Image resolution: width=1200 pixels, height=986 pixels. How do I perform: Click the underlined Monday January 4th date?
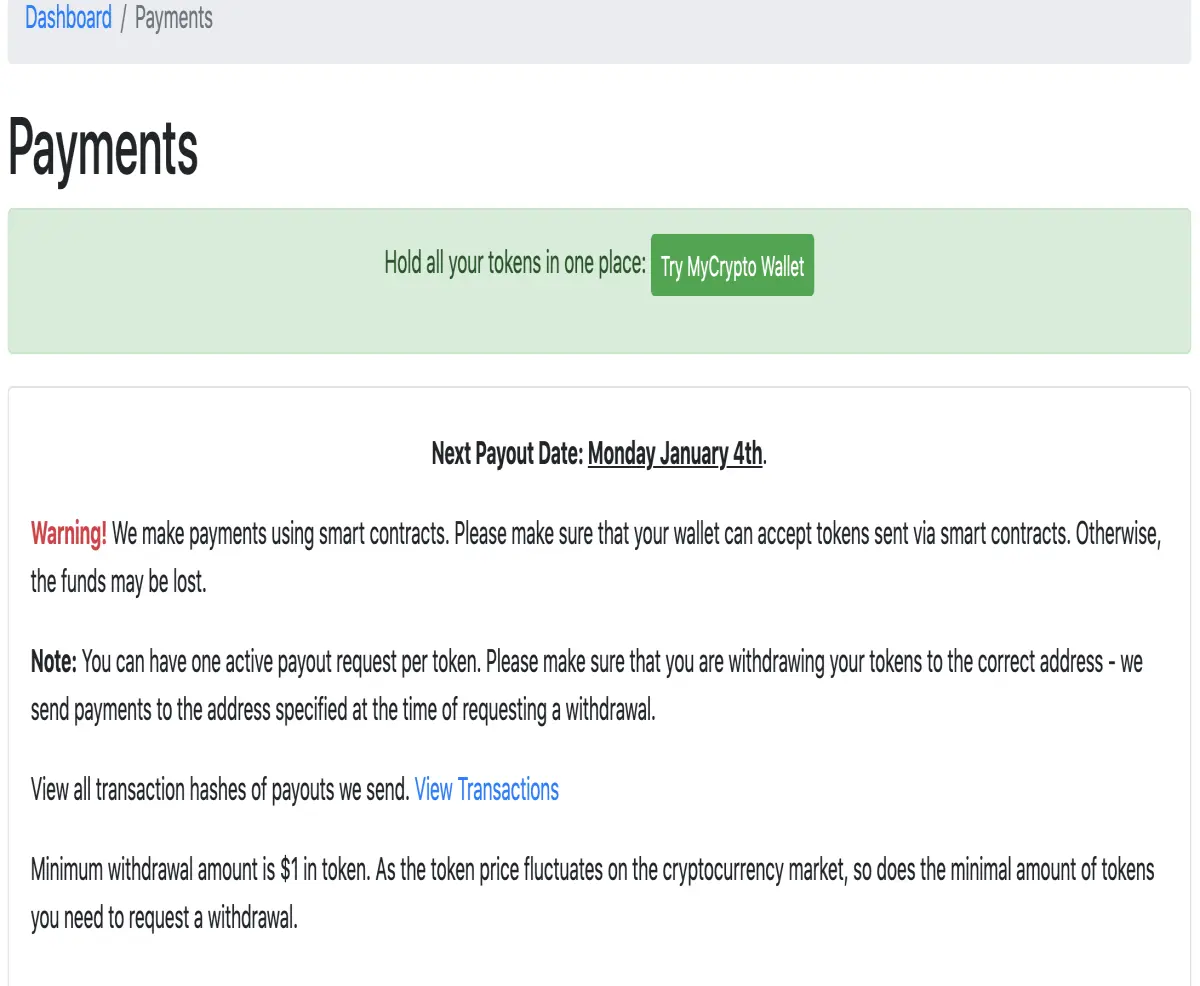coord(675,454)
